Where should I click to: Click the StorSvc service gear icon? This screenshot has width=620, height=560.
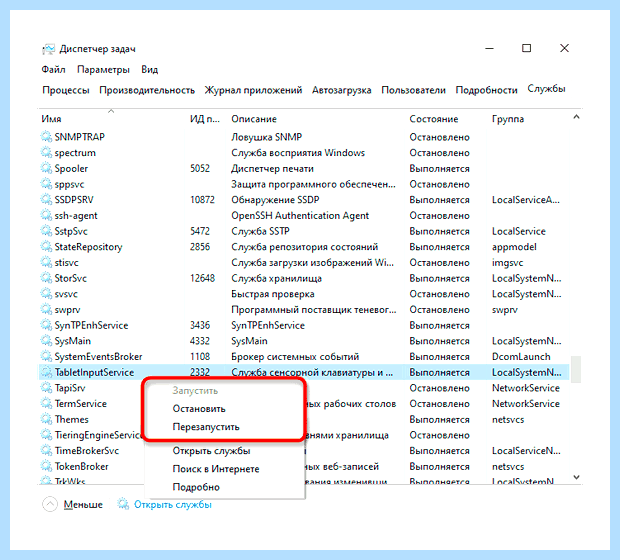[46, 278]
